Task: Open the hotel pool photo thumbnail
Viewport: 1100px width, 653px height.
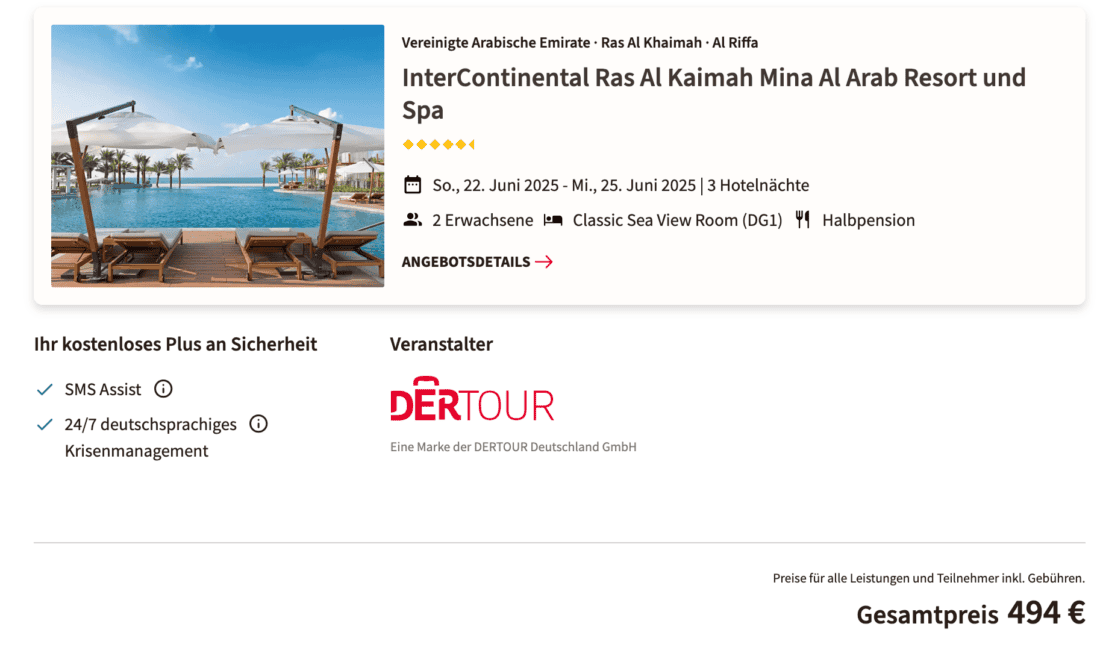Action: 218,156
